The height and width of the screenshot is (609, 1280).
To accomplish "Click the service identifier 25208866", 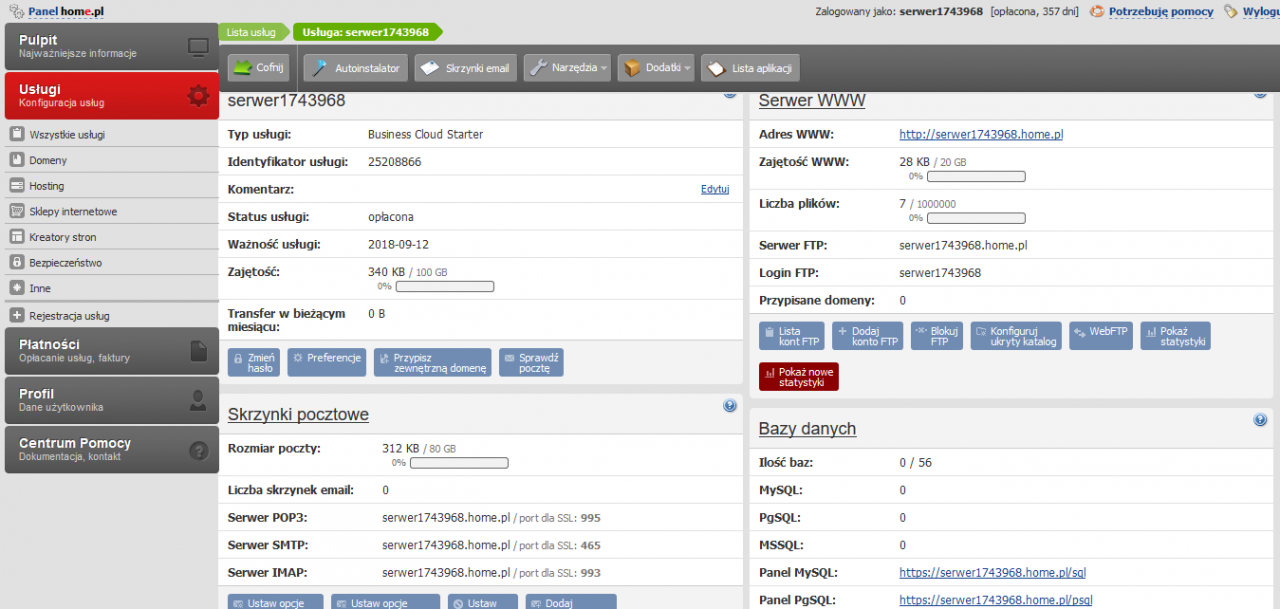I will 395,162.
